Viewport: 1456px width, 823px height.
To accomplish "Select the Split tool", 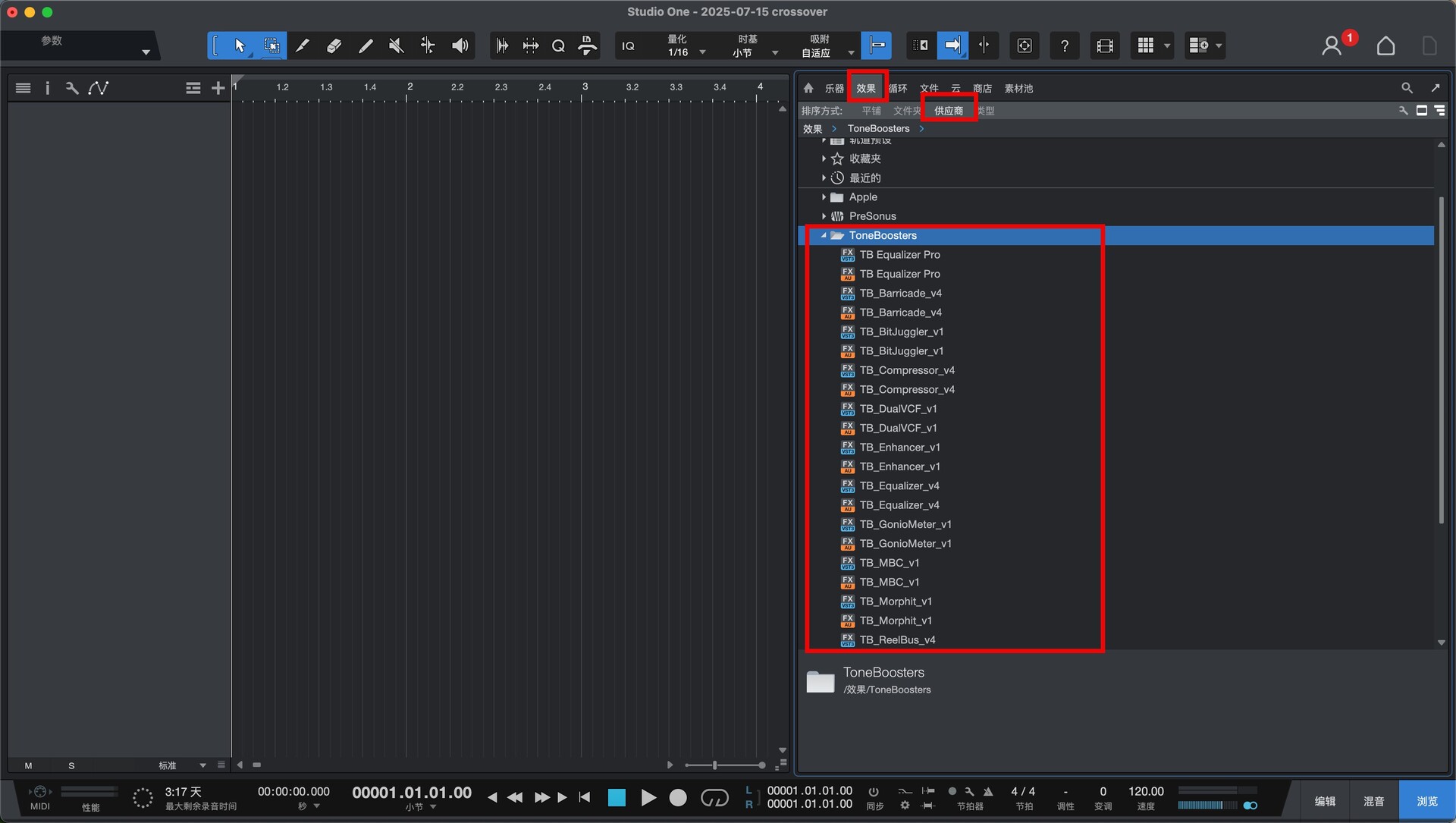I will 302,46.
